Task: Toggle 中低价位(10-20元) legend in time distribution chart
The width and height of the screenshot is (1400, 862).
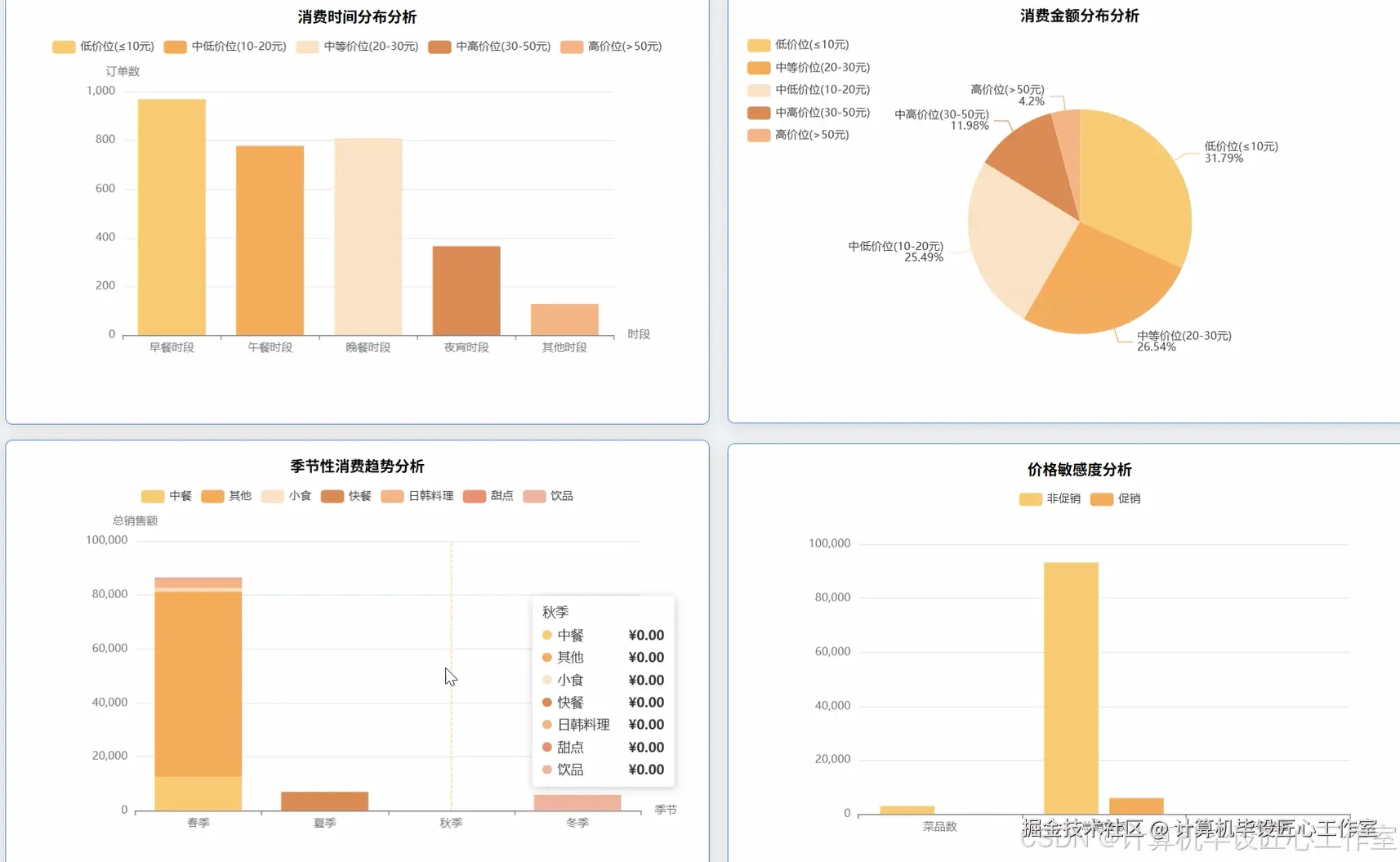Action: 225,47
